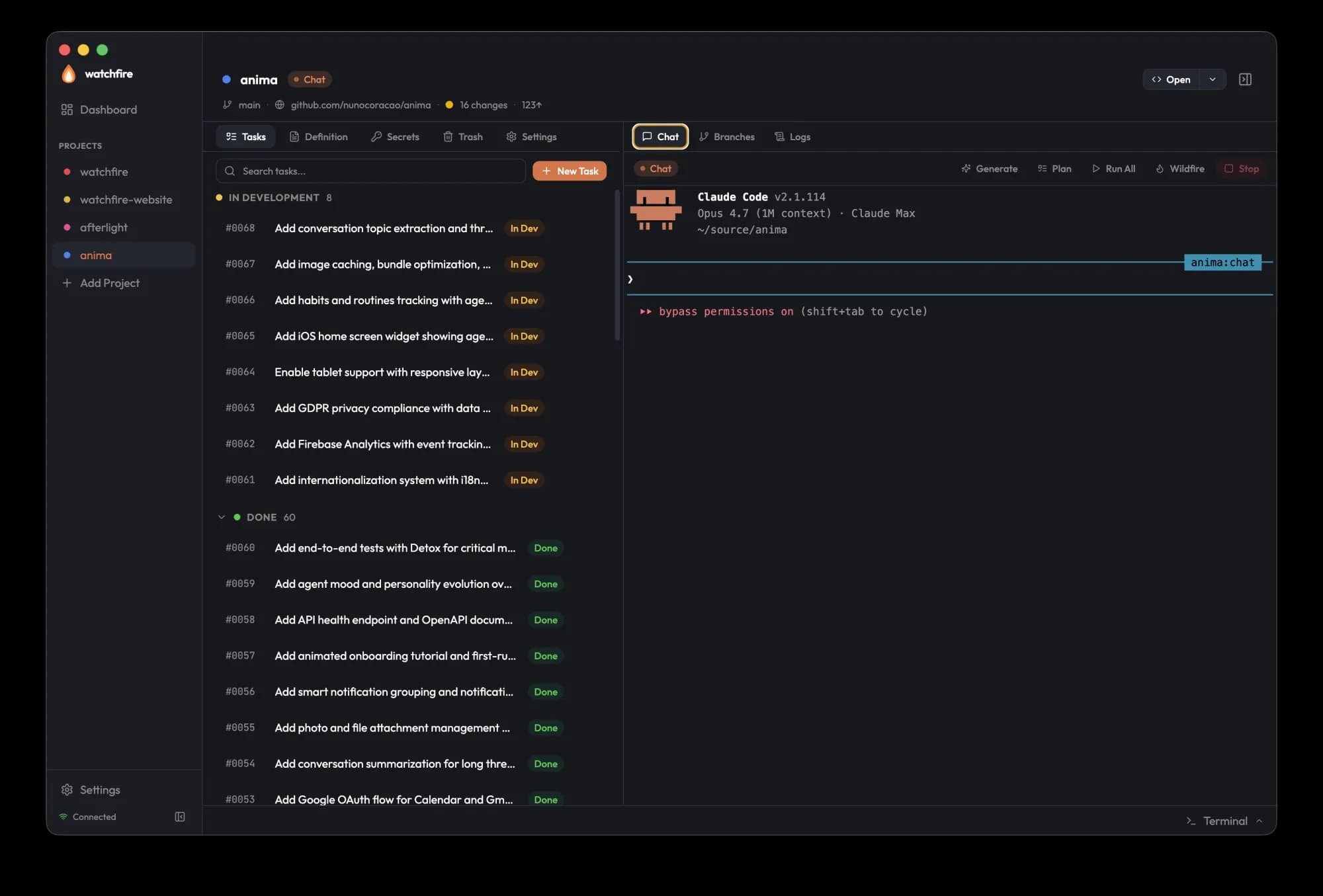Click the task list scrollbar
1323x896 pixels.
click(x=617, y=265)
